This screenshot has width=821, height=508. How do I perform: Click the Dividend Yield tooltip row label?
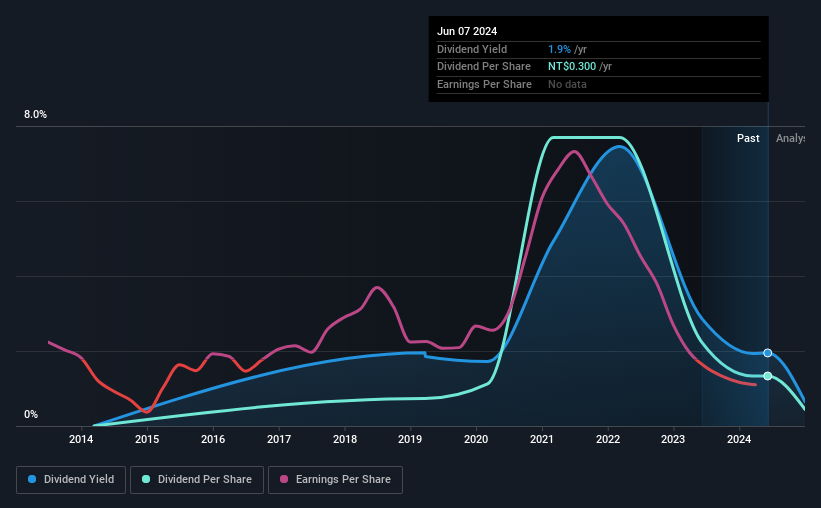[x=472, y=49]
